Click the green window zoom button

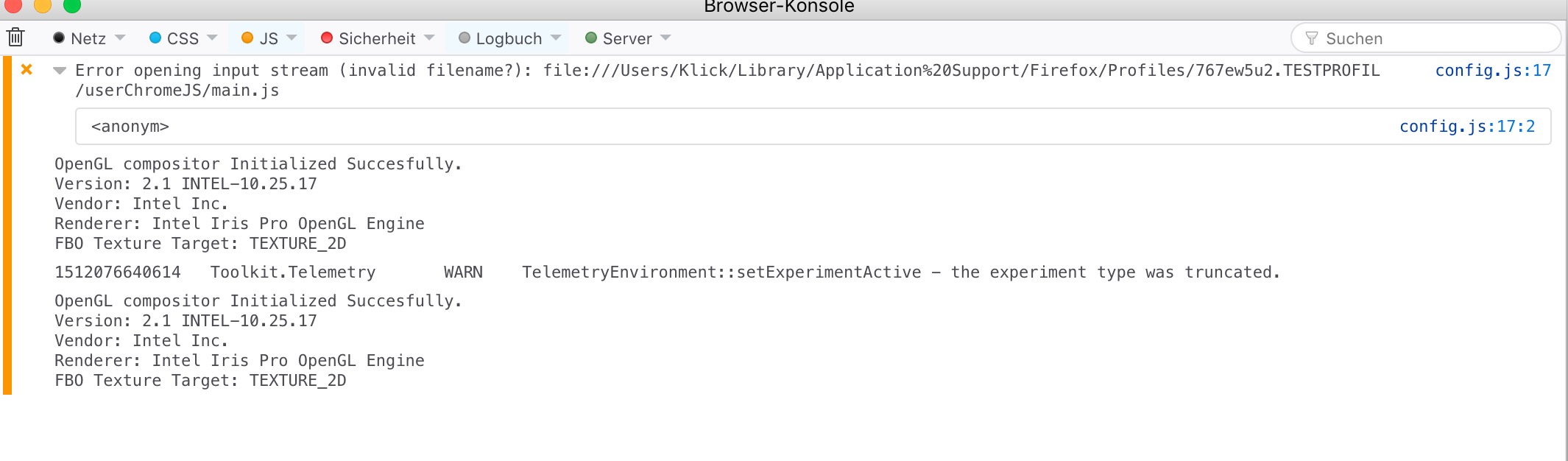pyautogui.click(x=72, y=6)
